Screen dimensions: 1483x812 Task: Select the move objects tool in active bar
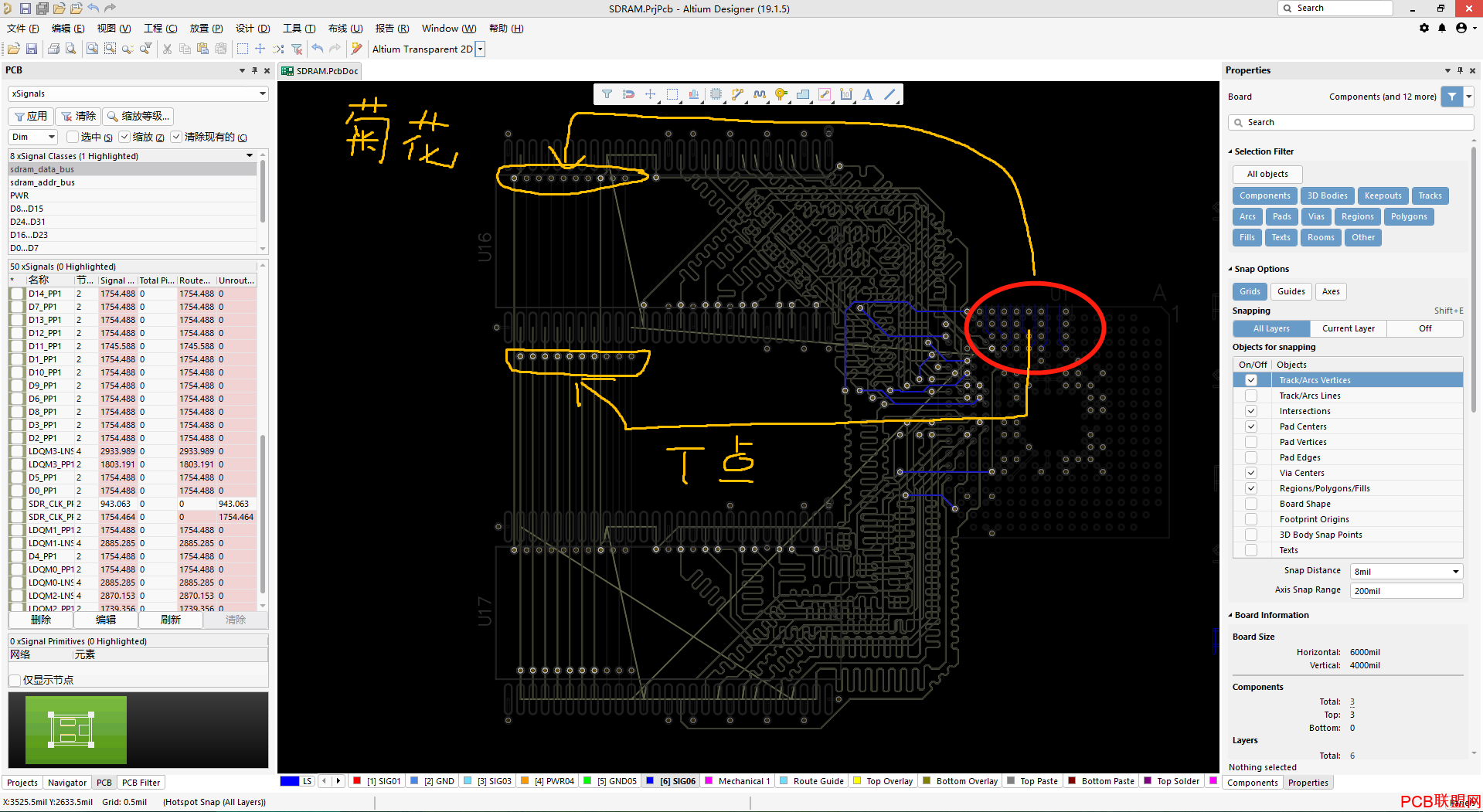[x=650, y=94]
